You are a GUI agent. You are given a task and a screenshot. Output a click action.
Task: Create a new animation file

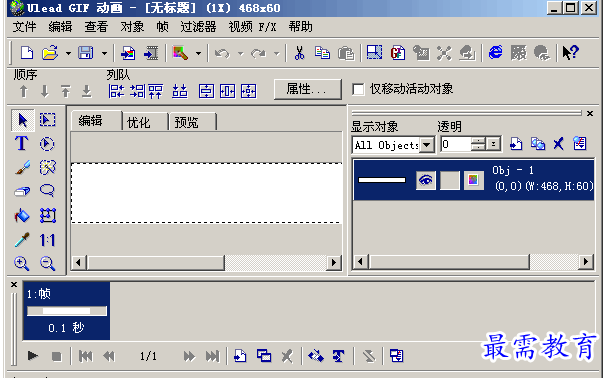[27, 53]
